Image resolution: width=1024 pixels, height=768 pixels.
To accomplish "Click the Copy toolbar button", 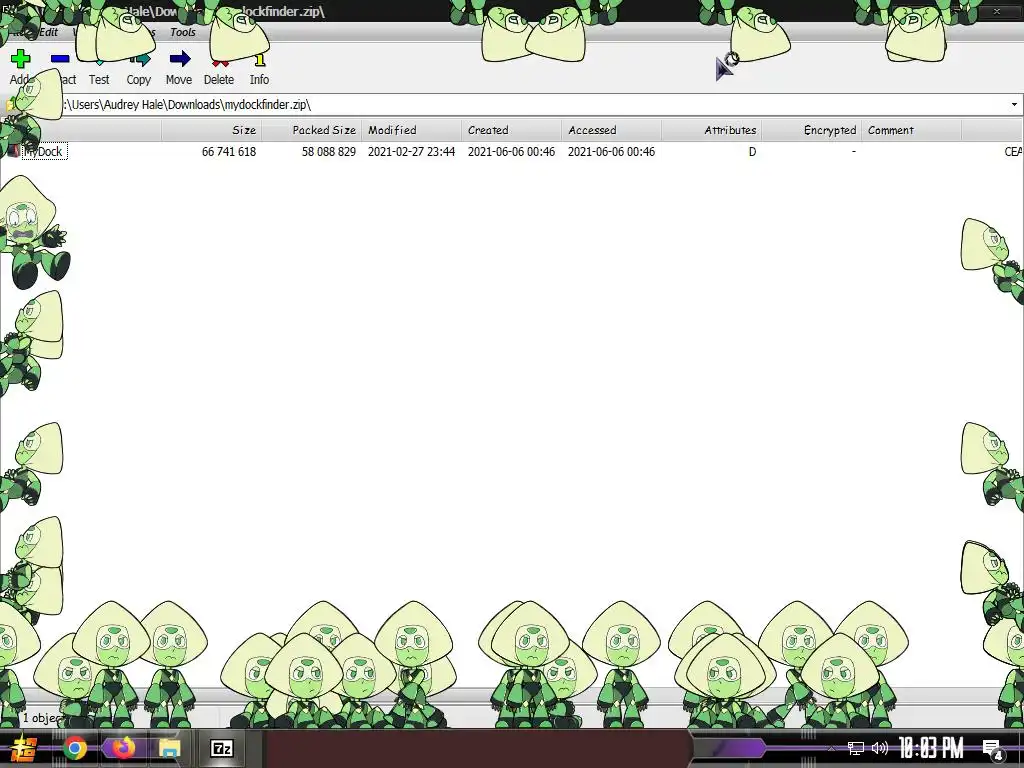I will click(x=138, y=69).
